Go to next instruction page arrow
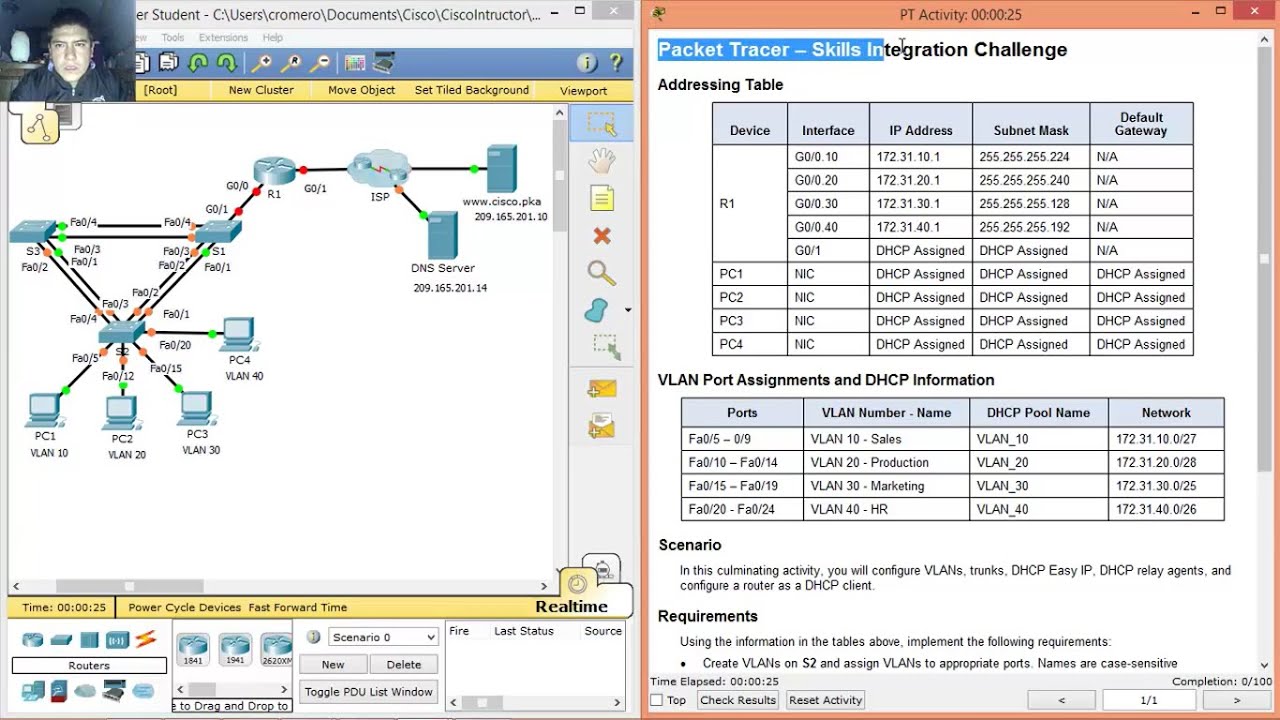This screenshot has height=720, width=1280. click(1237, 700)
